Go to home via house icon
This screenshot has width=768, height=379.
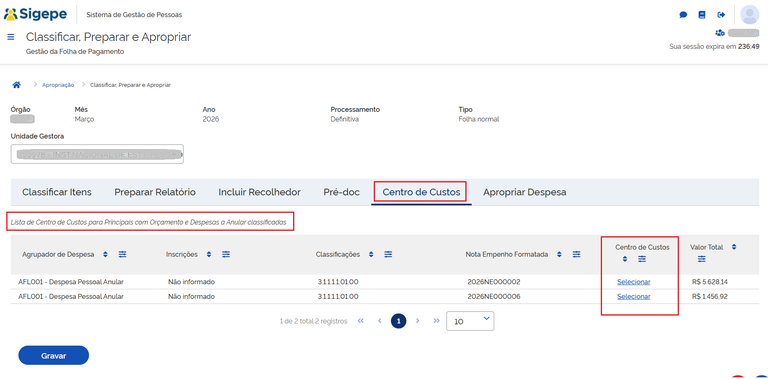pyautogui.click(x=17, y=85)
